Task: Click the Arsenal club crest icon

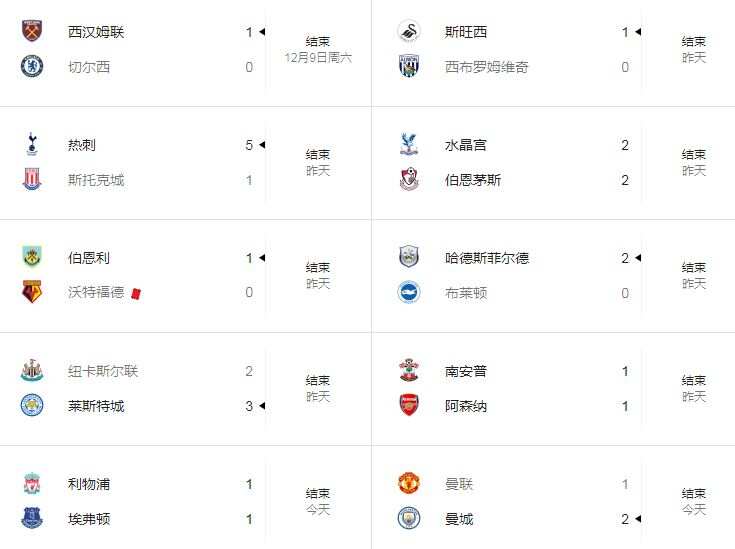Action: (408, 406)
